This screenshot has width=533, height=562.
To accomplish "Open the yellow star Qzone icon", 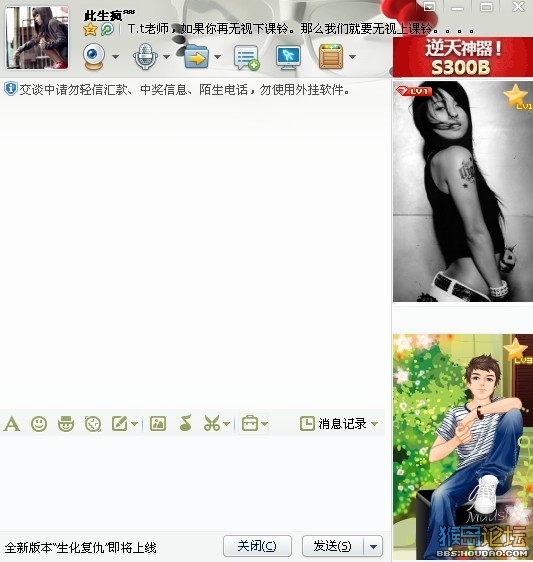I will tap(90, 29).
